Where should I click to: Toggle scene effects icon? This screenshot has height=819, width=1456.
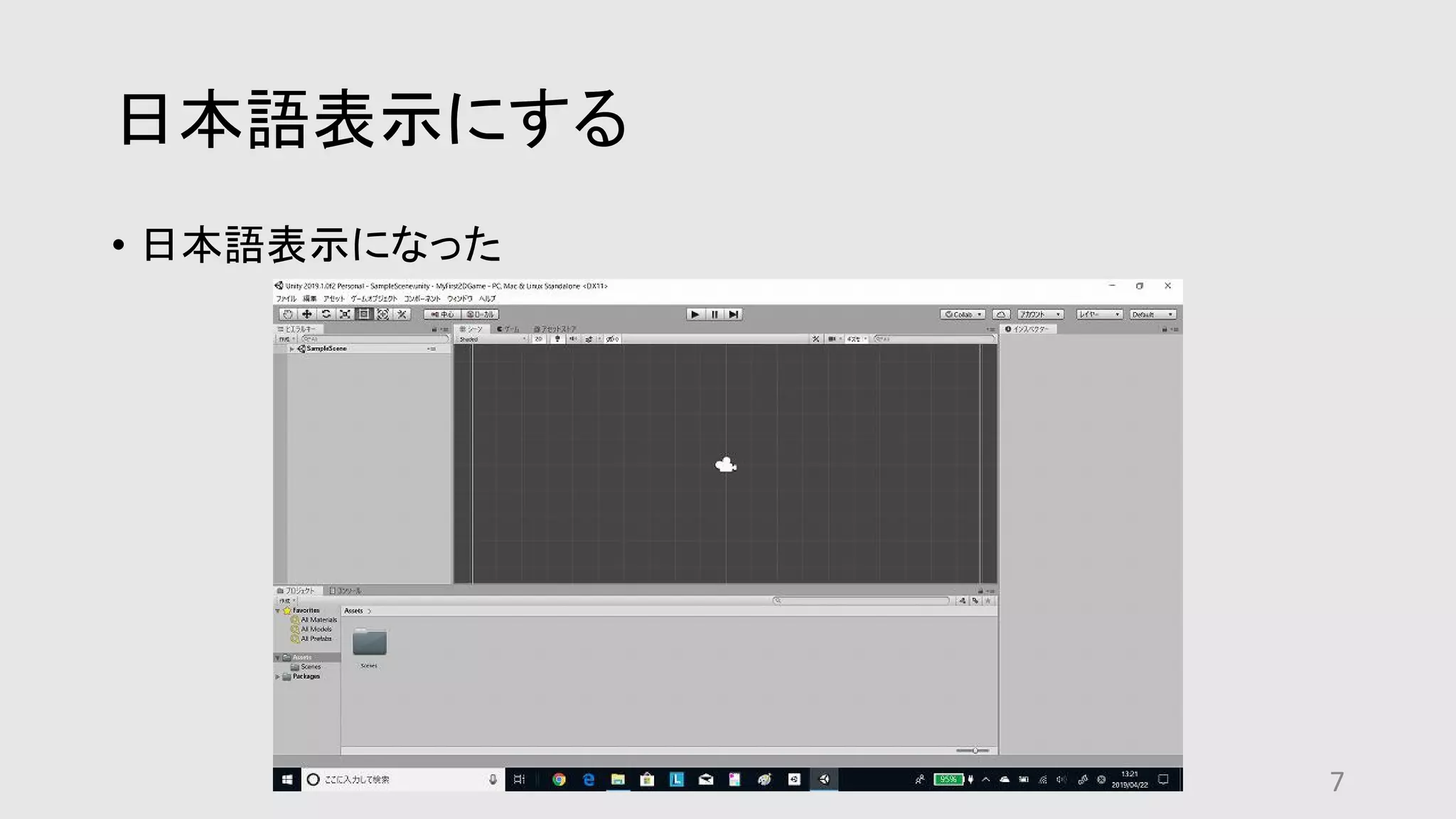pos(589,339)
